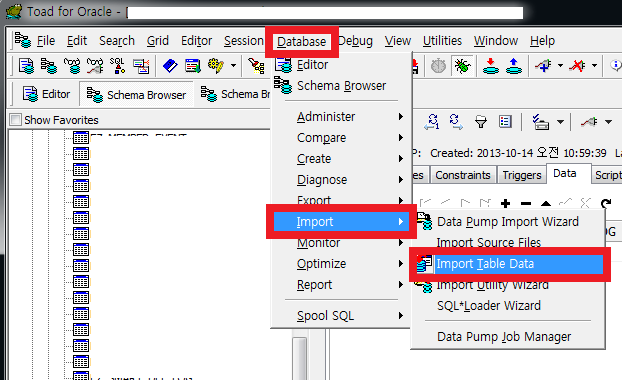Open the Grid menu
Viewport: 622px width, 380px height.
157,41
